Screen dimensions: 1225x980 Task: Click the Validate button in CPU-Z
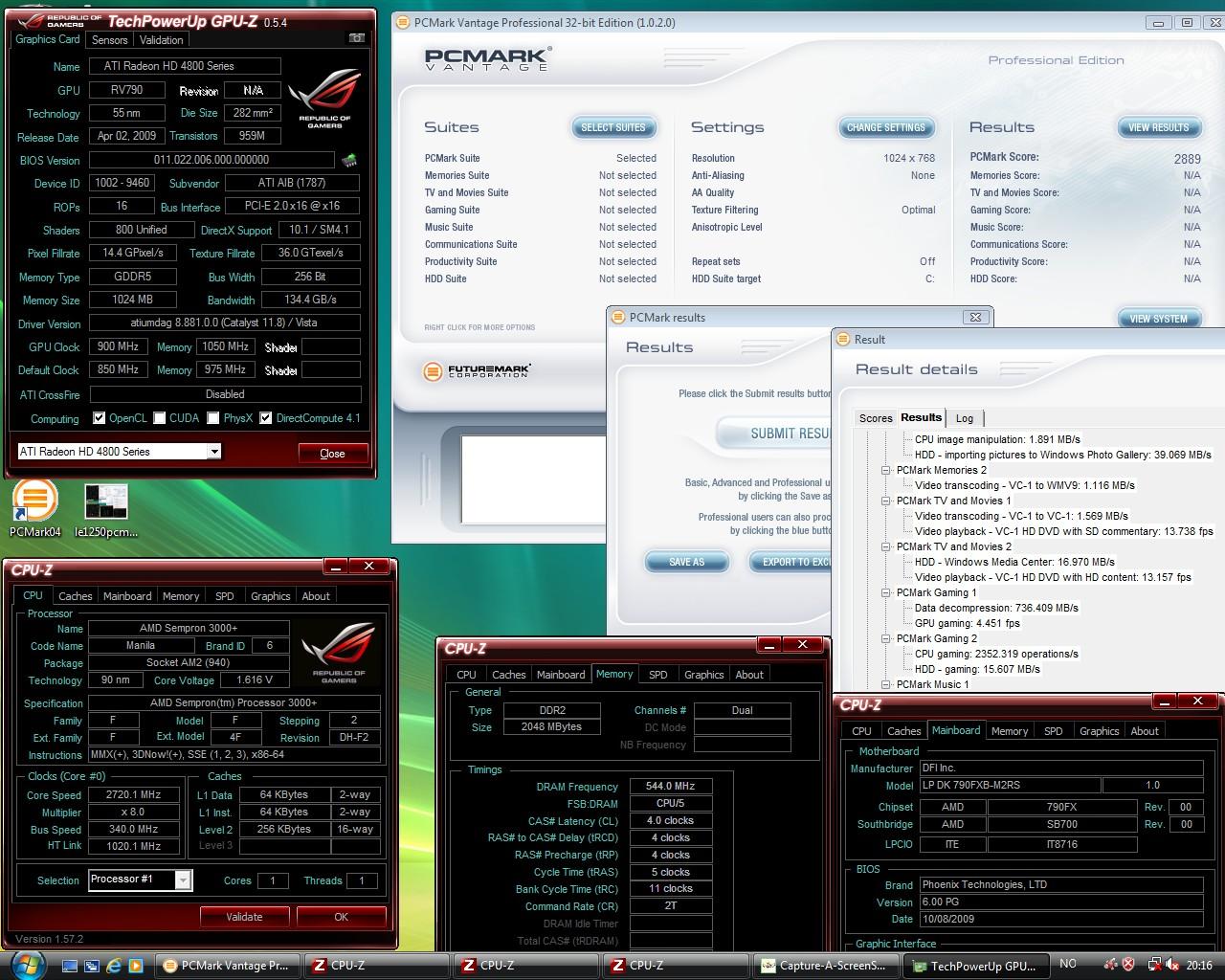coord(244,917)
